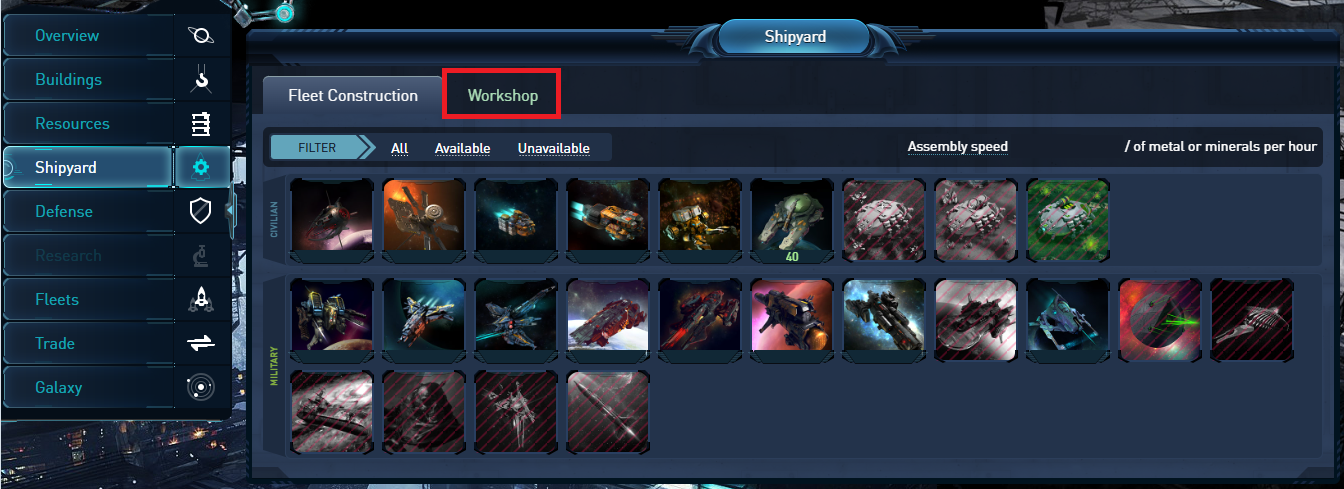Screen dimensions: 1344x489
Task: Open the Assembly speed link
Action: point(957,147)
